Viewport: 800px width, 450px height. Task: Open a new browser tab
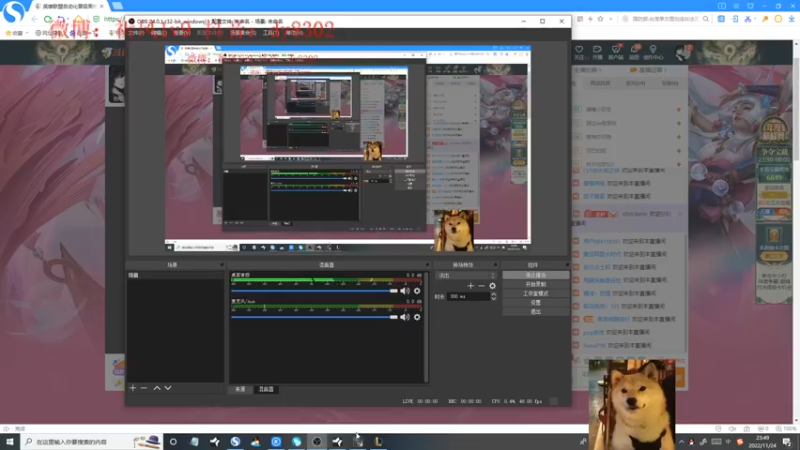tap(117, 6)
